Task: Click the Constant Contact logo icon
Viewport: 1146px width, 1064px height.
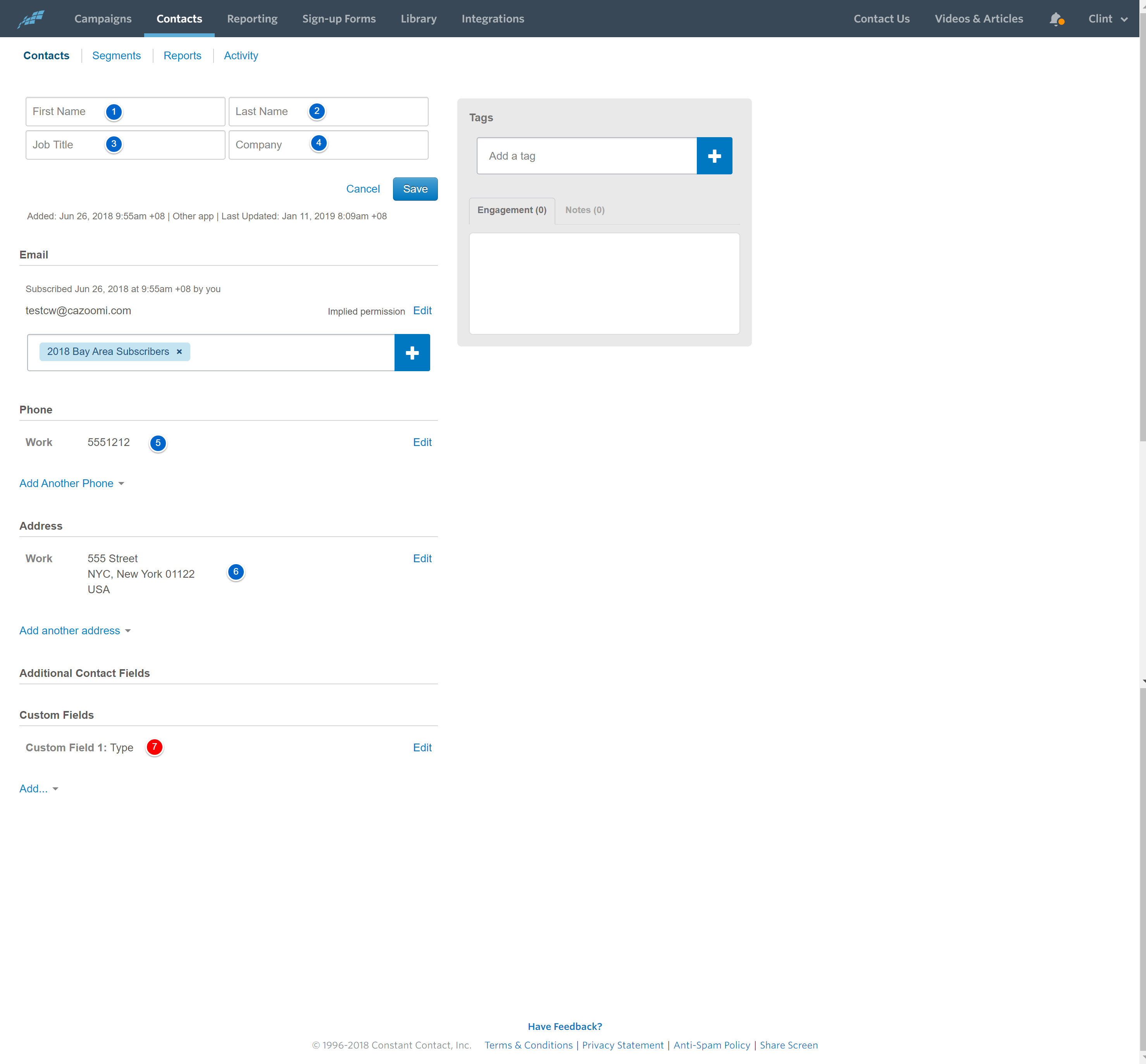Action: 31,19
